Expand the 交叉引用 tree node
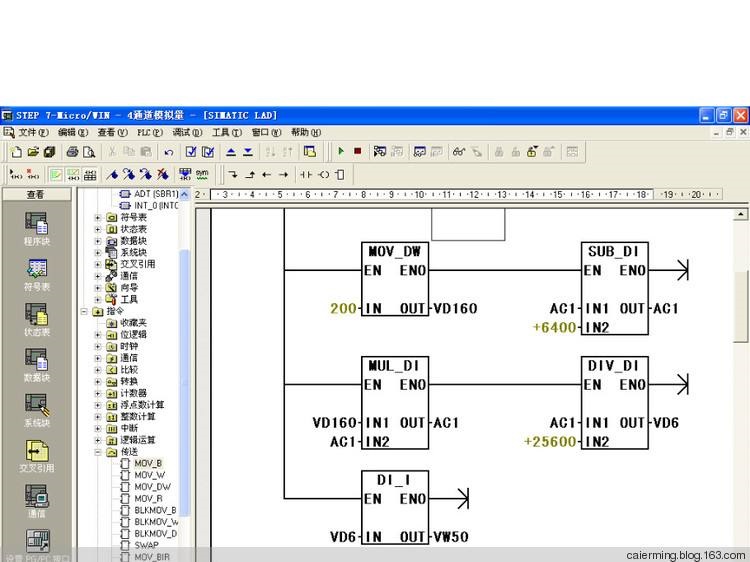 [x=98, y=264]
